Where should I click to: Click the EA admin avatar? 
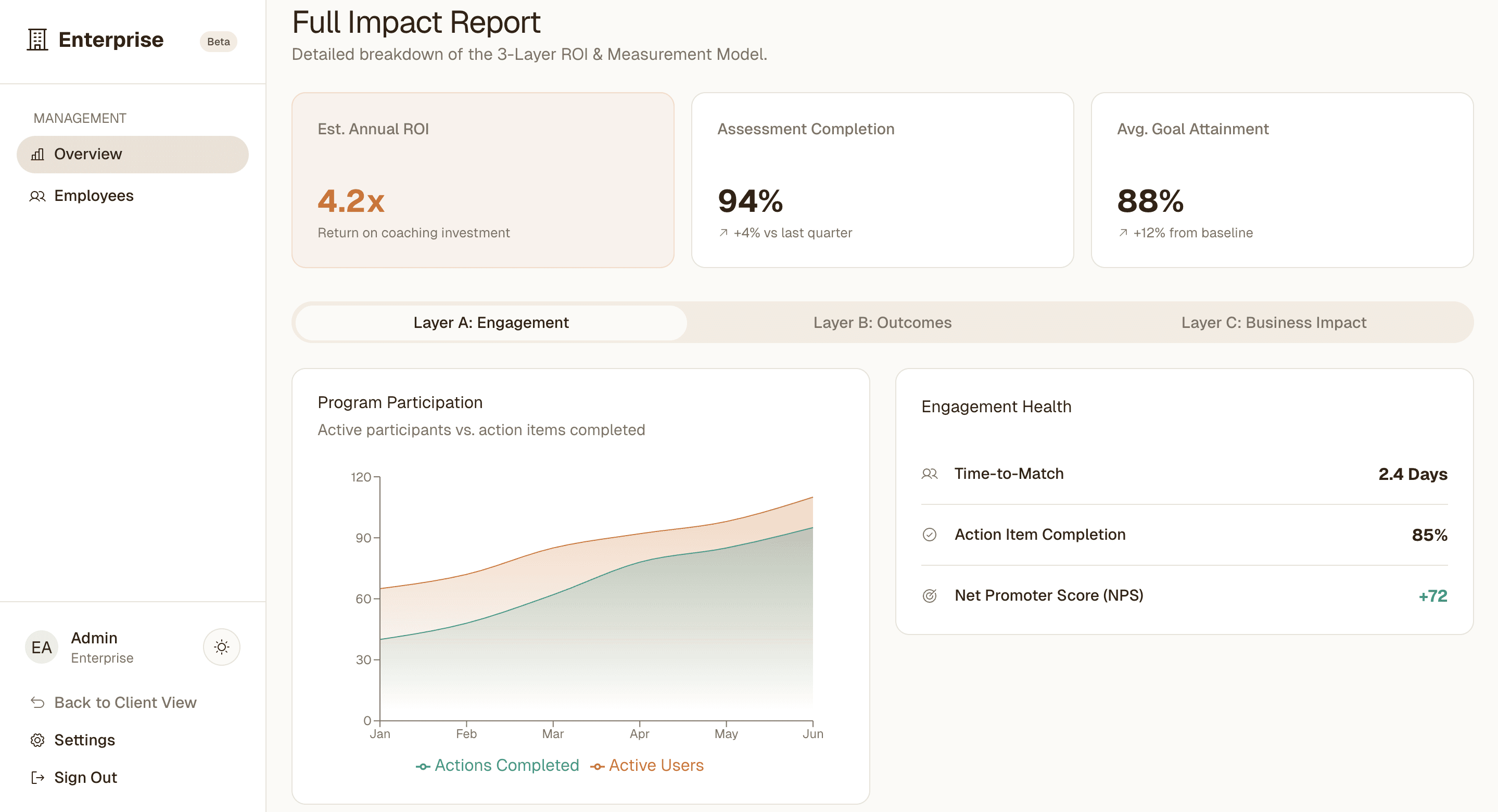pos(41,647)
